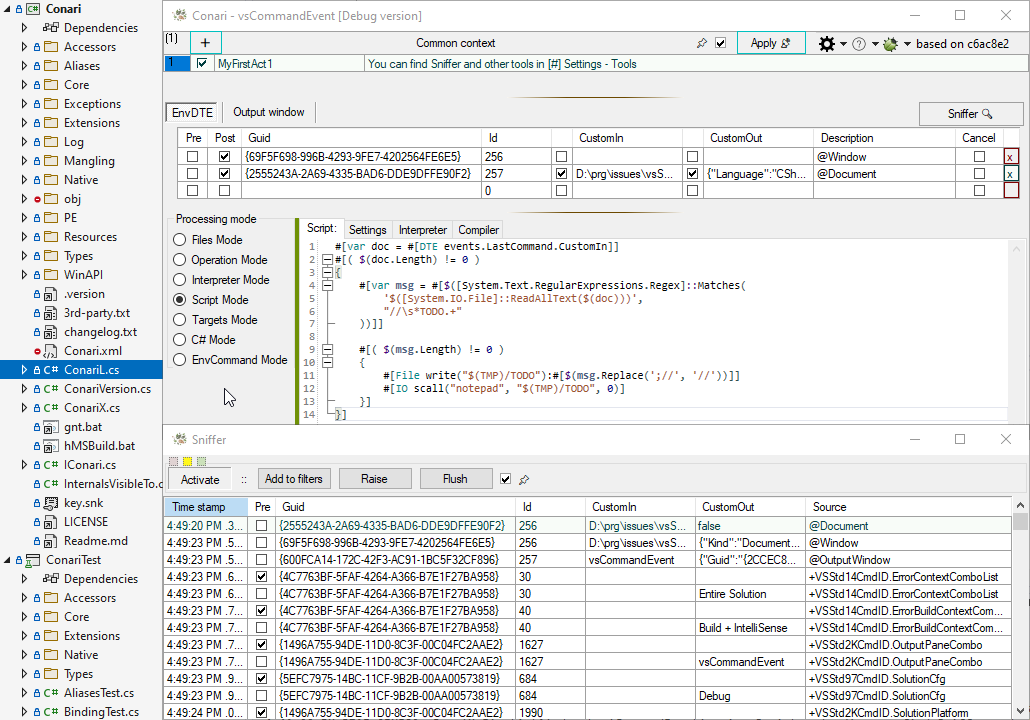Uncheck the MyFirstAct1 action checkbox
This screenshot has height=720, width=1030.
click(x=203, y=63)
